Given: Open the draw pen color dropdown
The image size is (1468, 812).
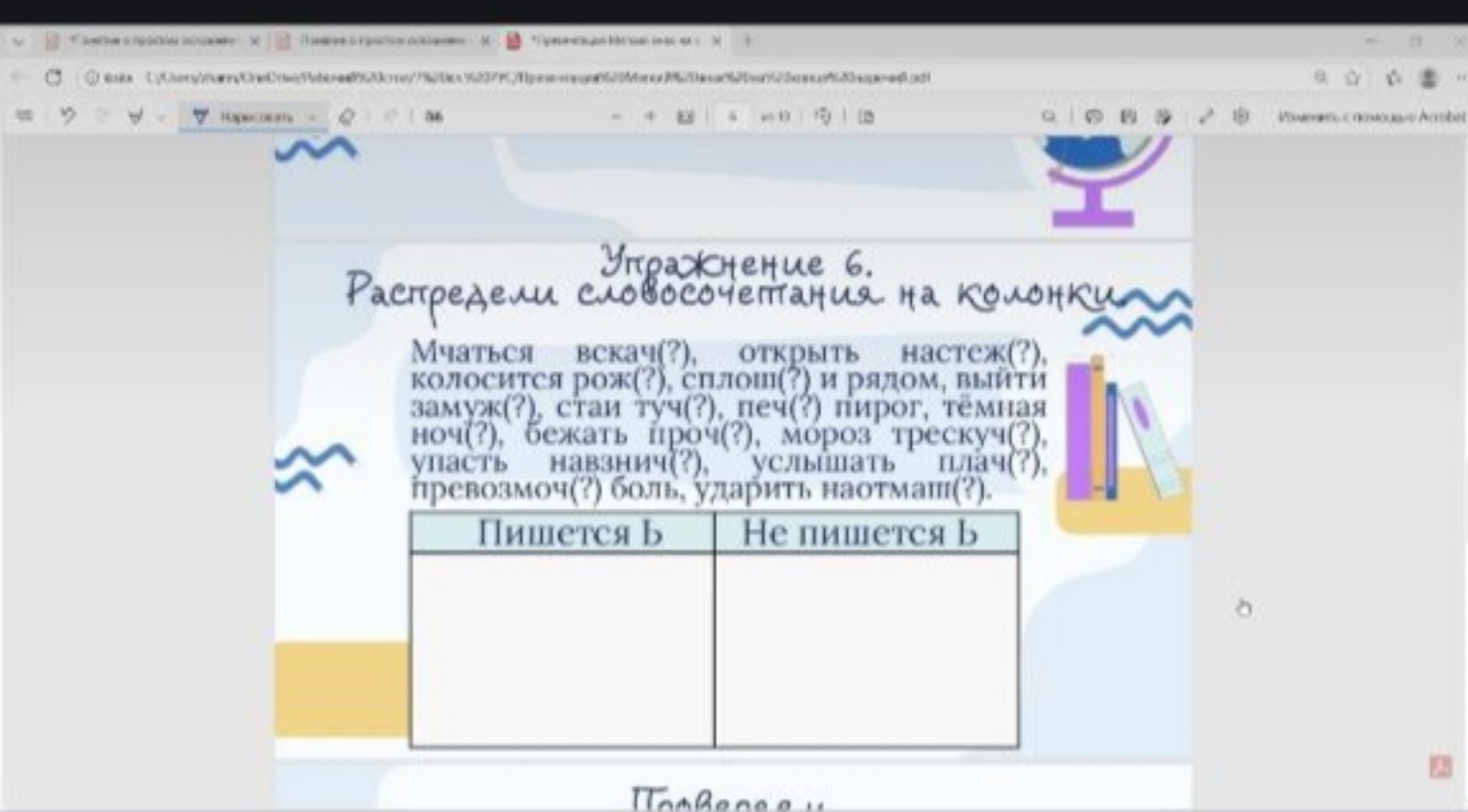Looking at the screenshot, I should [311, 116].
